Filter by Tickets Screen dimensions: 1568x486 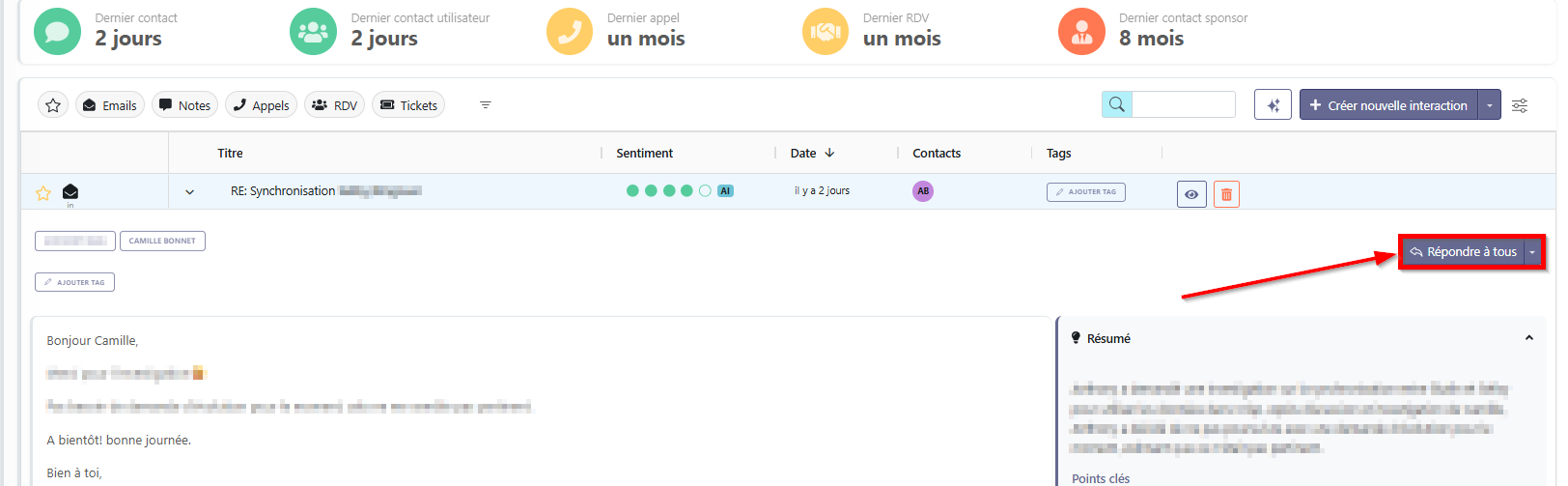(x=408, y=105)
